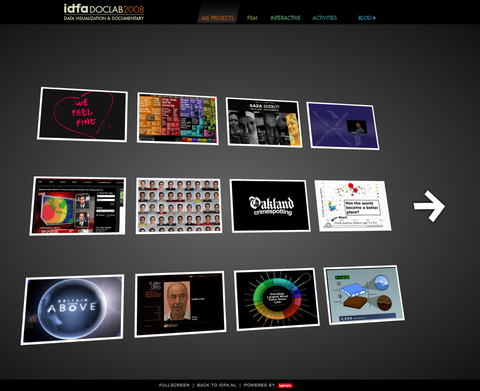
Task: Switch to the All Projects tab
Action: [x=218, y=18]
